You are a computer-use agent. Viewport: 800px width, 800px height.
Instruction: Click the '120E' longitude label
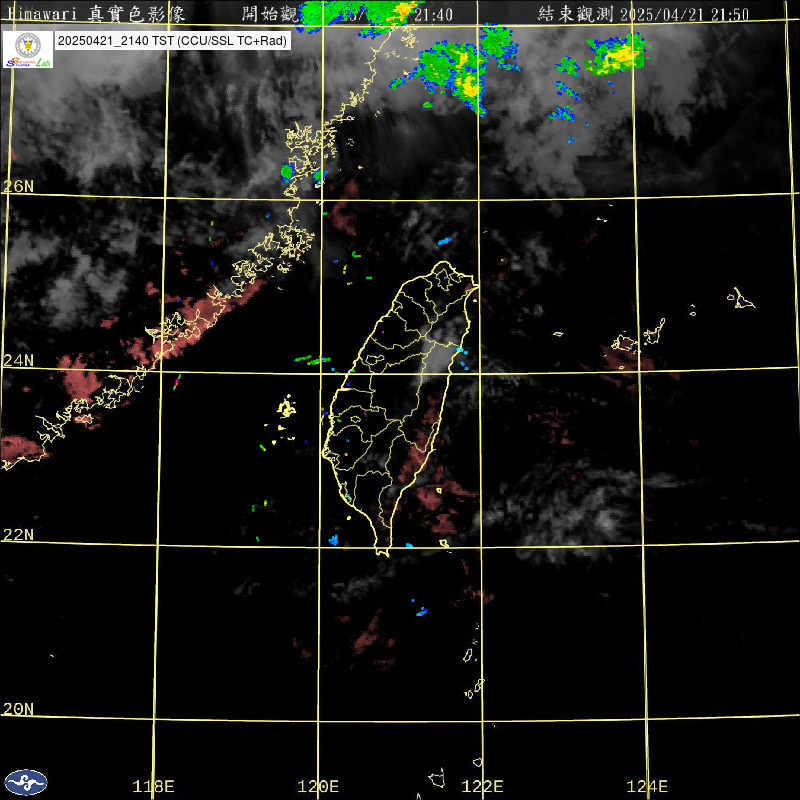(x=318, y=786)
